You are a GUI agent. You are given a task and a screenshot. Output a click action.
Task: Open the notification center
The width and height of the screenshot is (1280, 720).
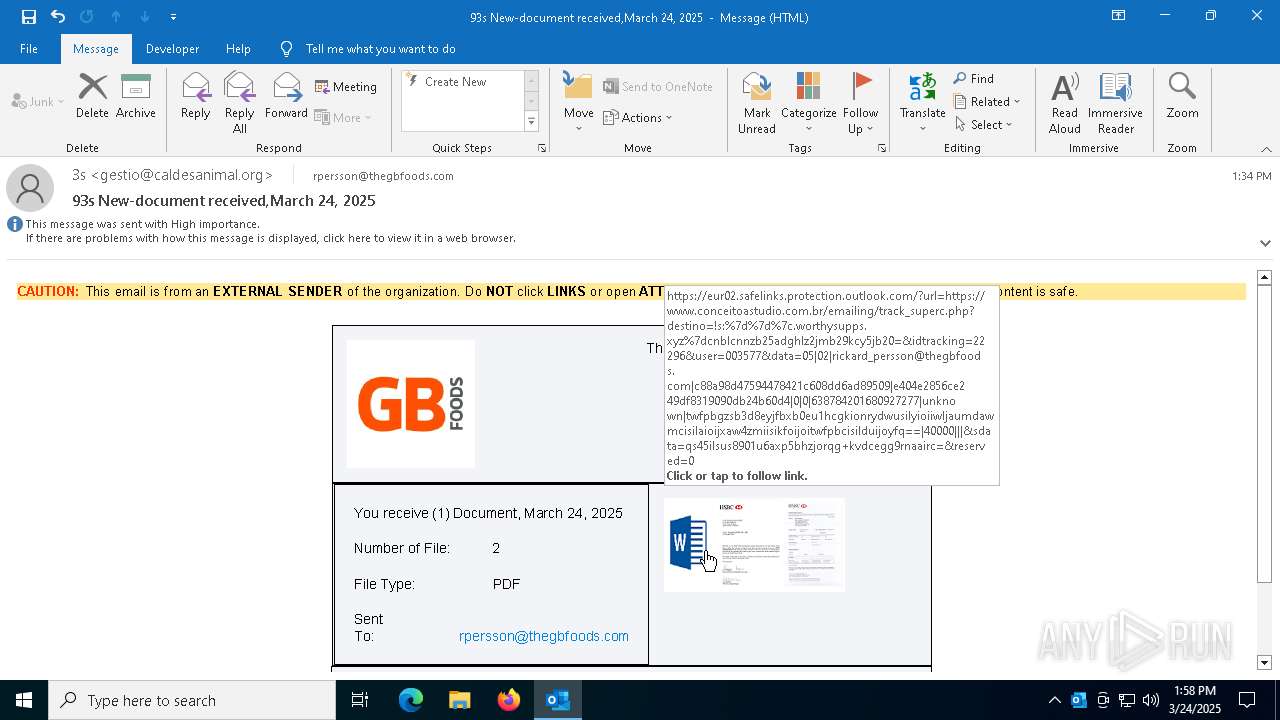1247,700
